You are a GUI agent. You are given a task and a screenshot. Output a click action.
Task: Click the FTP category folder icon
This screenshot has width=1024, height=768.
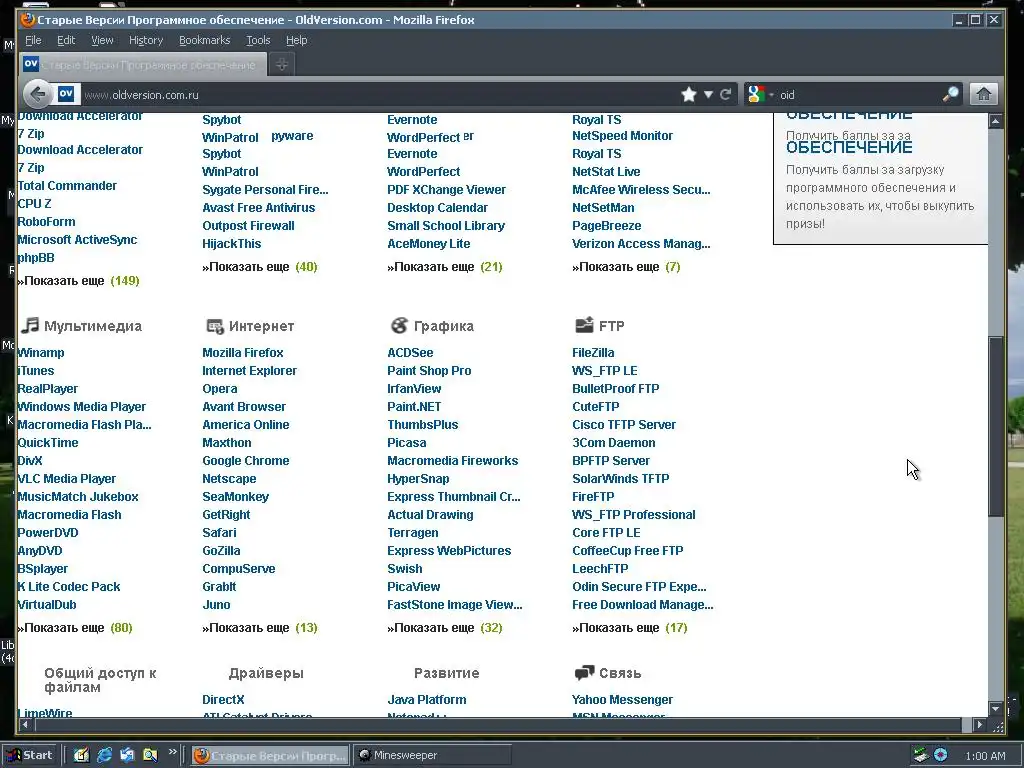click(584, 325)
